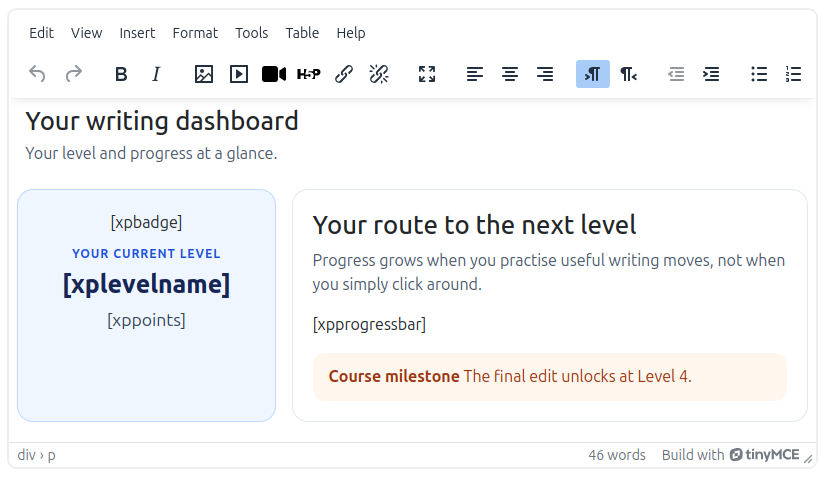The height and width of the screenshot is (477, 827).
Task: Enter fullscreen with the expand icon
Action: [427, 74]
